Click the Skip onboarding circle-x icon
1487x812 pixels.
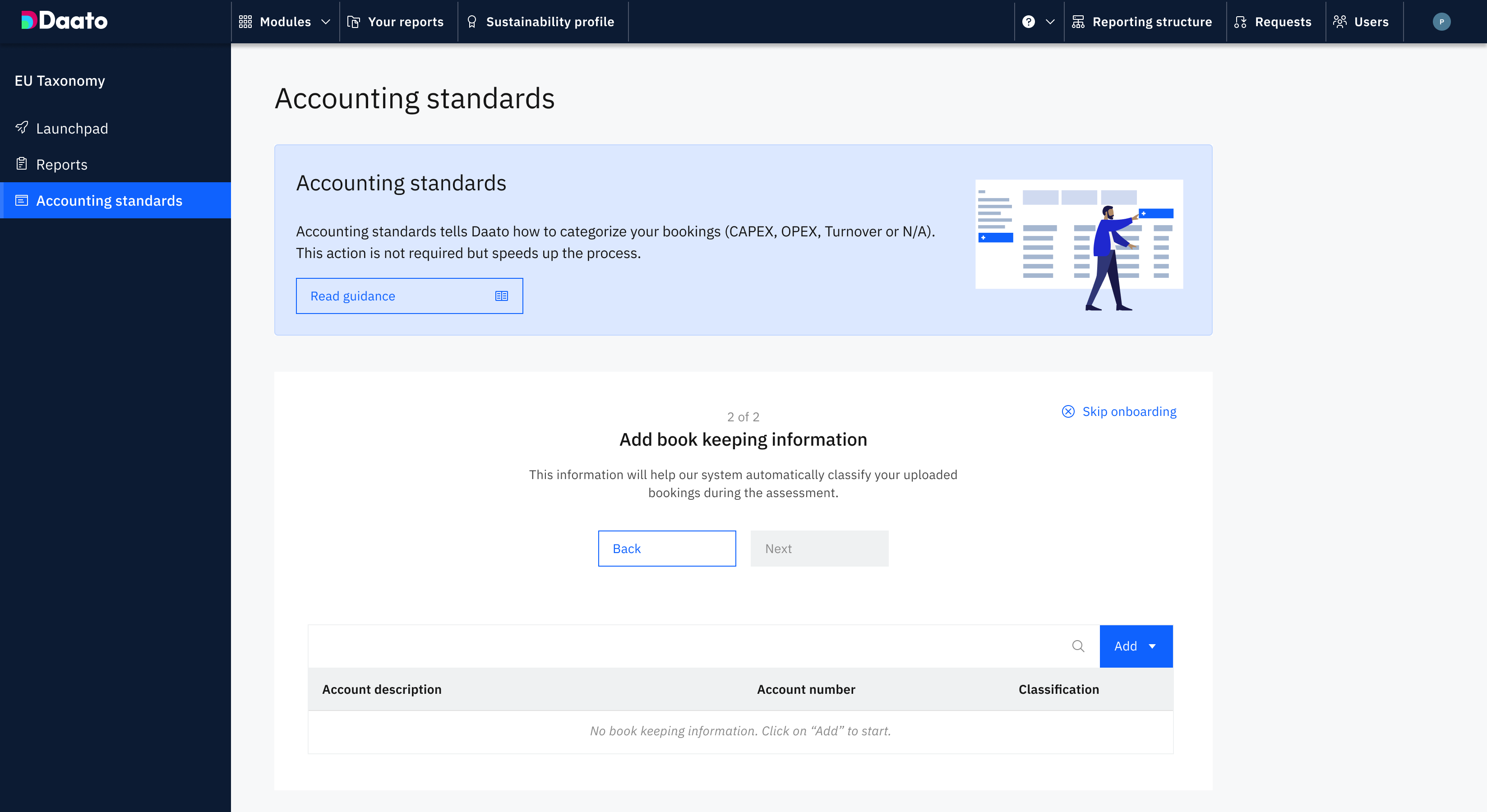click(1068, 411)
